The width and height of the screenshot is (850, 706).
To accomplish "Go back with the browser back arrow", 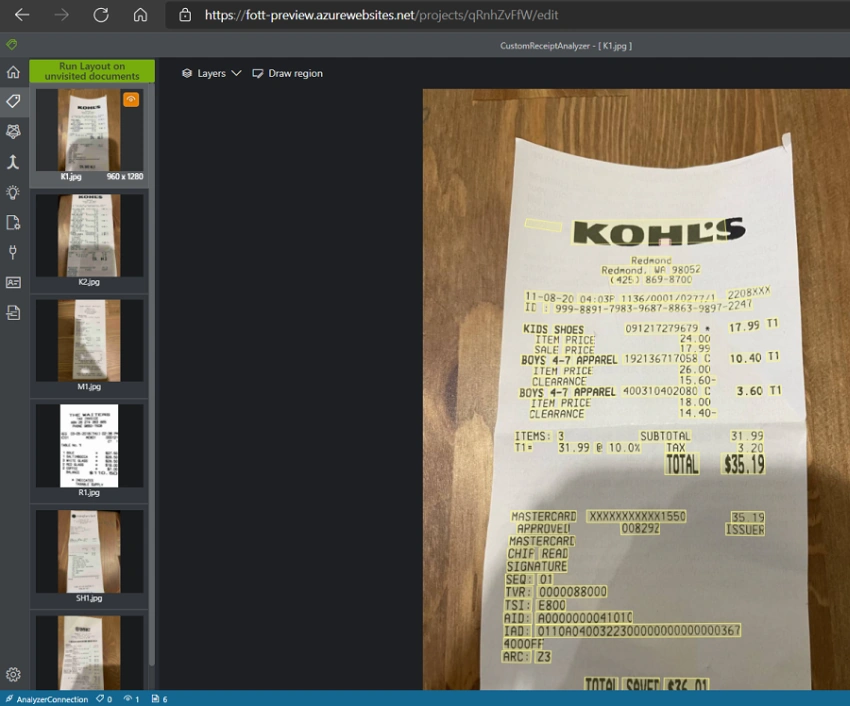I will pyautogui.click(x=22, y=15).
